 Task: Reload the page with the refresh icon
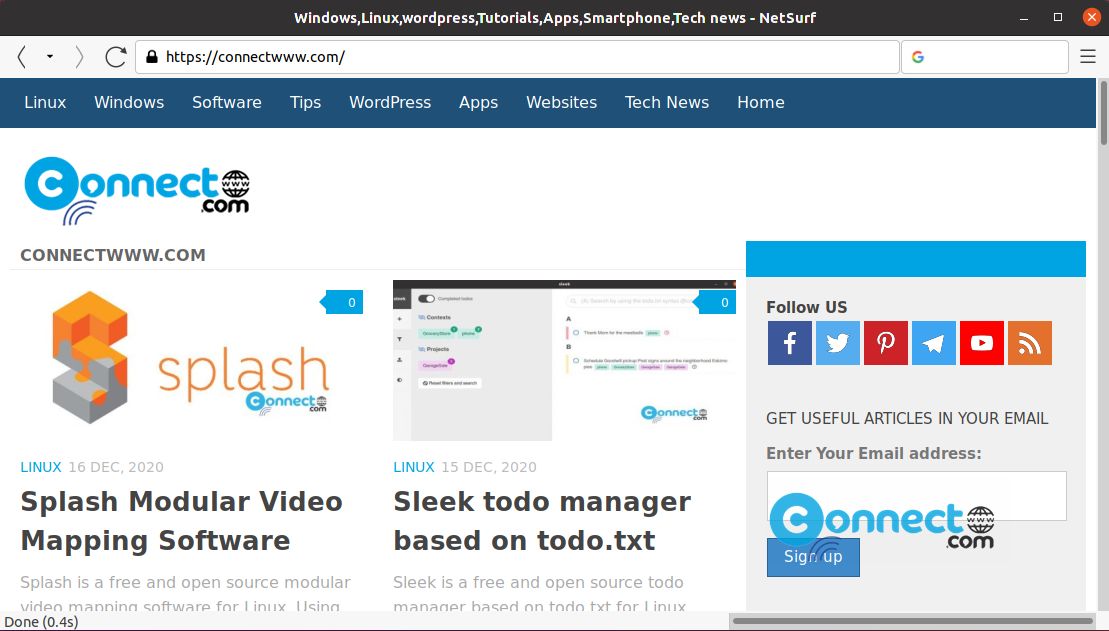click(x=115, y=57)
